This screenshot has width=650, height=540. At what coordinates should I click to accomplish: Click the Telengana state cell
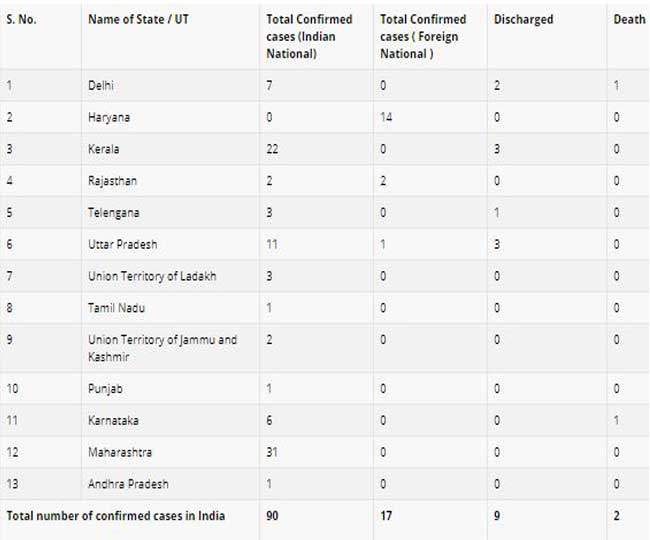point(114,213)
